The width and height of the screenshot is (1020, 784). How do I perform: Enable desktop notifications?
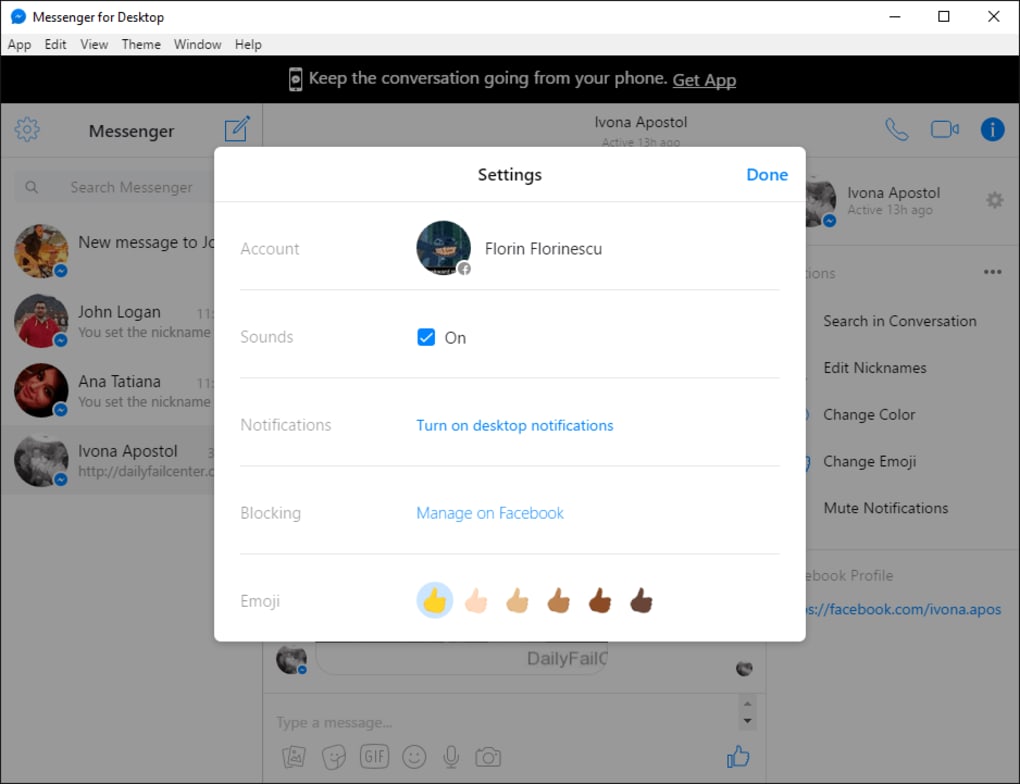(514, 425)
